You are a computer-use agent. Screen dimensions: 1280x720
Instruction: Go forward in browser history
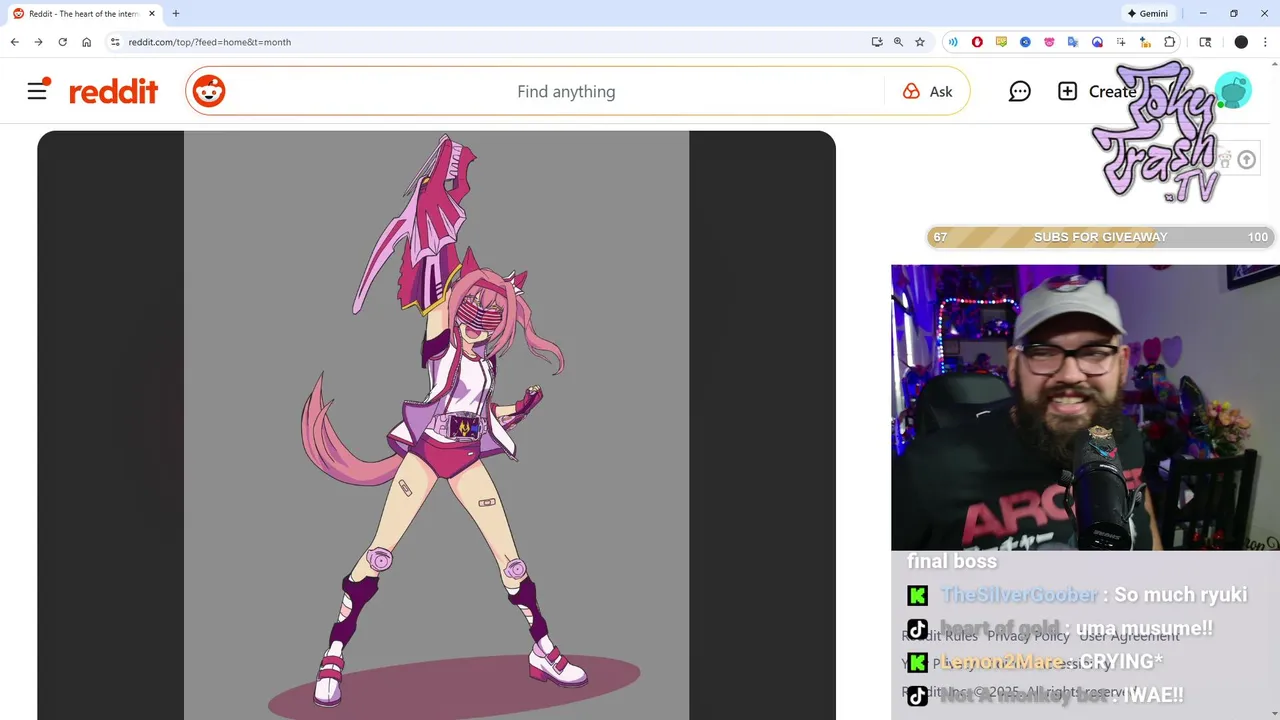pos(38,42)
